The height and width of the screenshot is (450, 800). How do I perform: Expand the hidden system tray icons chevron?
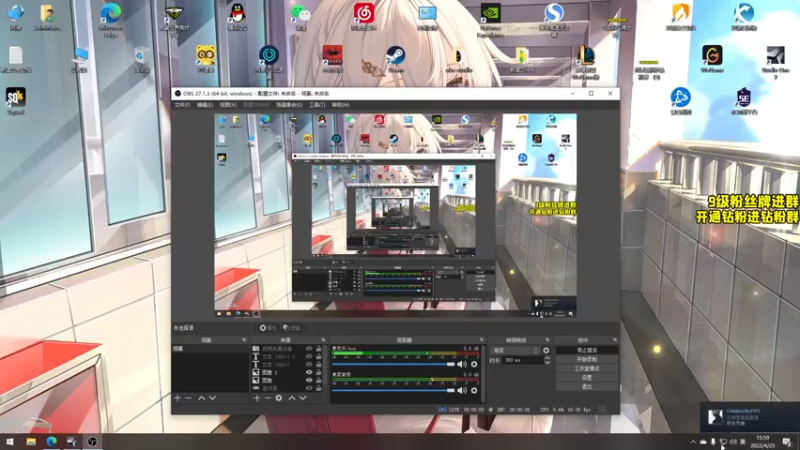coord(693,442)
